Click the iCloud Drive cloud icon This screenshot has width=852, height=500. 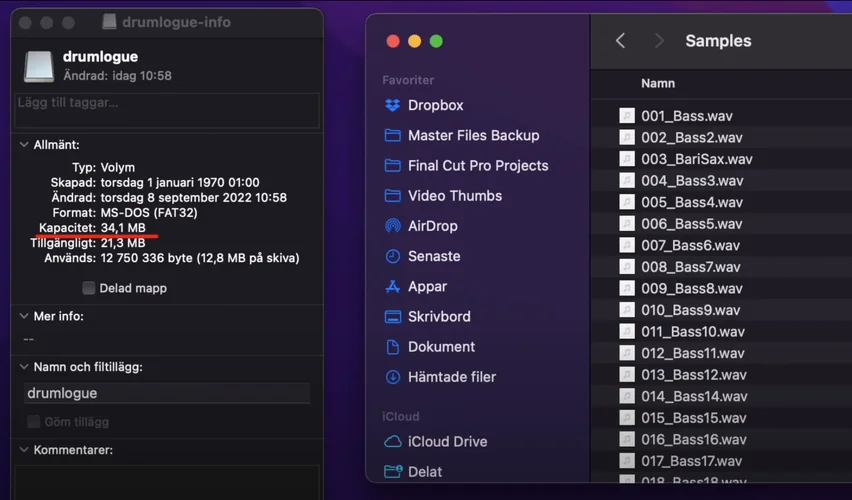coord(392,441)
